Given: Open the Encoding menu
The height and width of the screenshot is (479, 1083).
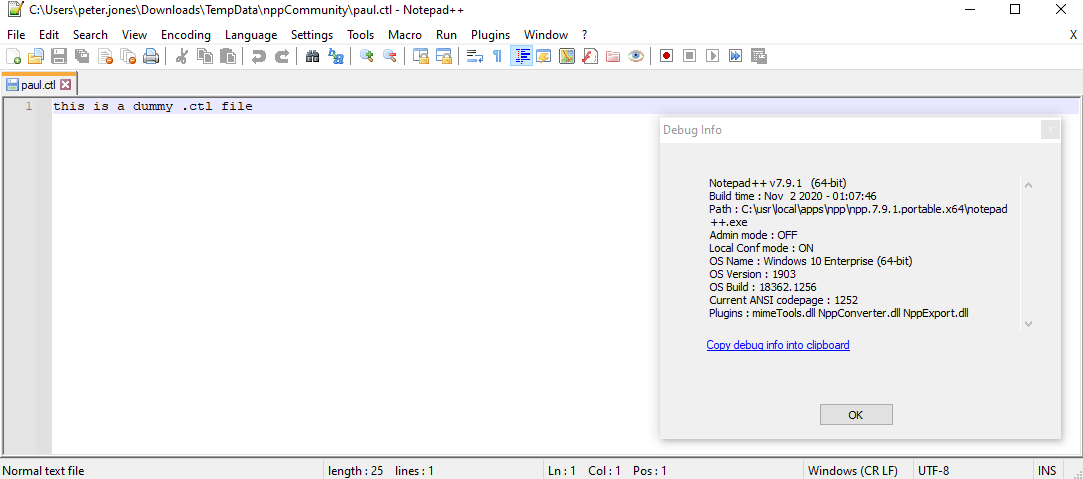Looking at the screenshot, I should point(186,35).
